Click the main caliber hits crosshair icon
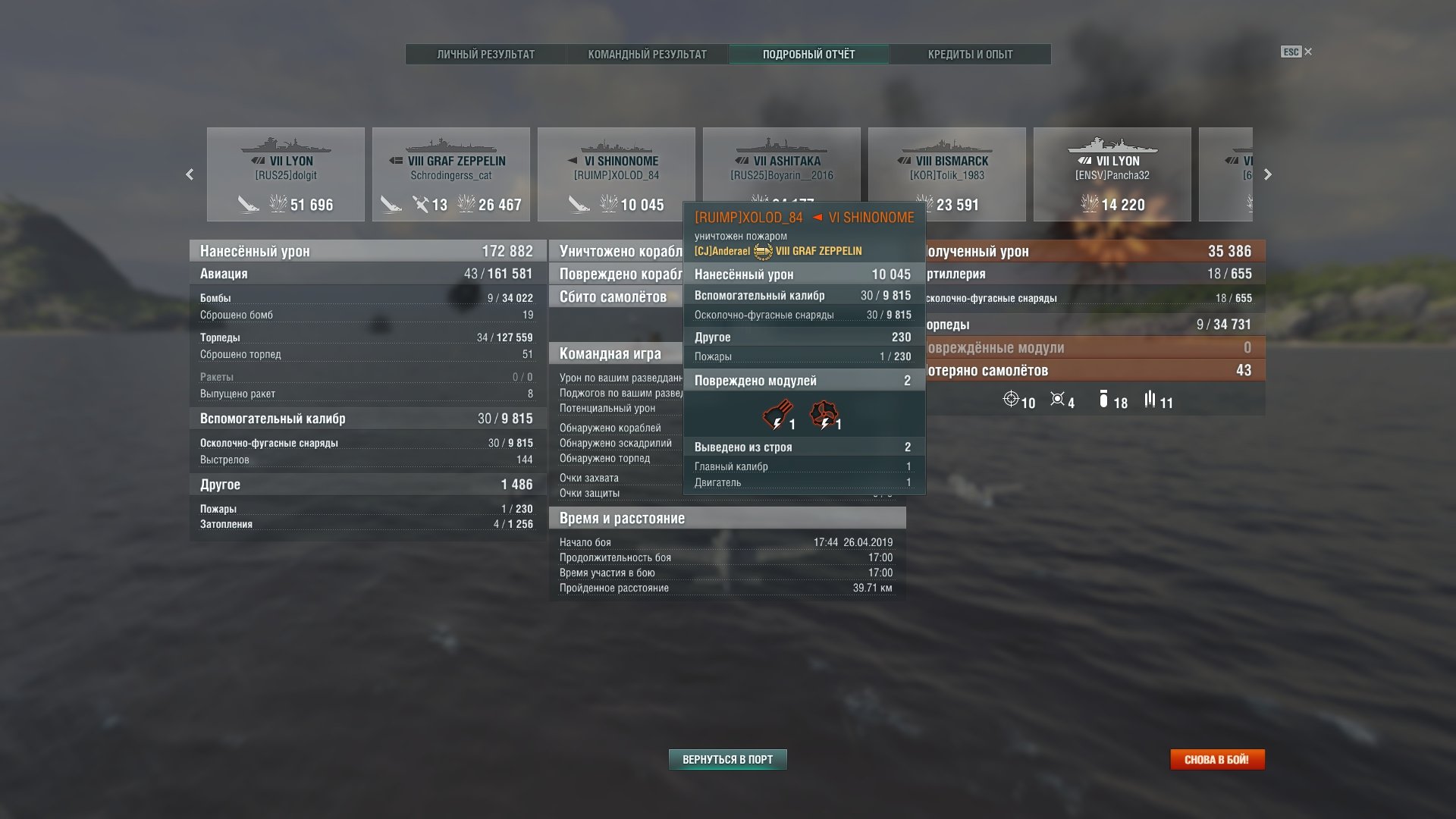The width and height of the screenshot is (1456, 819). click(1011, 399)
